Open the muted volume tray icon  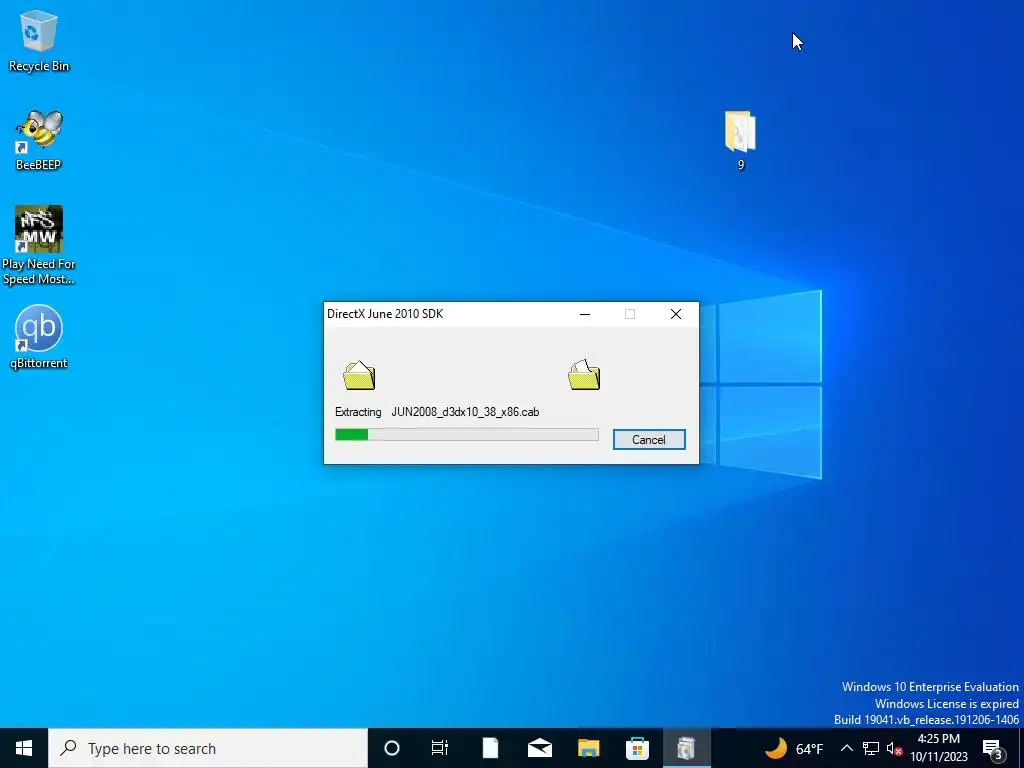[x=894, y=748]
